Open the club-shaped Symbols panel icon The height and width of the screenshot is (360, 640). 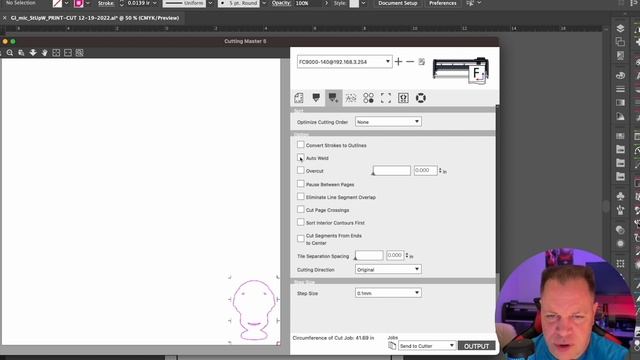click(620, 196)
